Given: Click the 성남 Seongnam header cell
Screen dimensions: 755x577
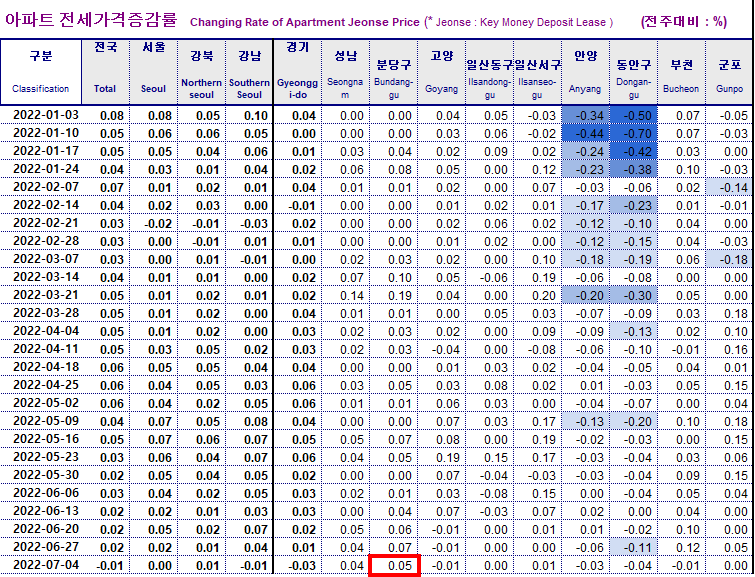Looking at the screenshot, I should pyautogui.click(x=345, y=72).
